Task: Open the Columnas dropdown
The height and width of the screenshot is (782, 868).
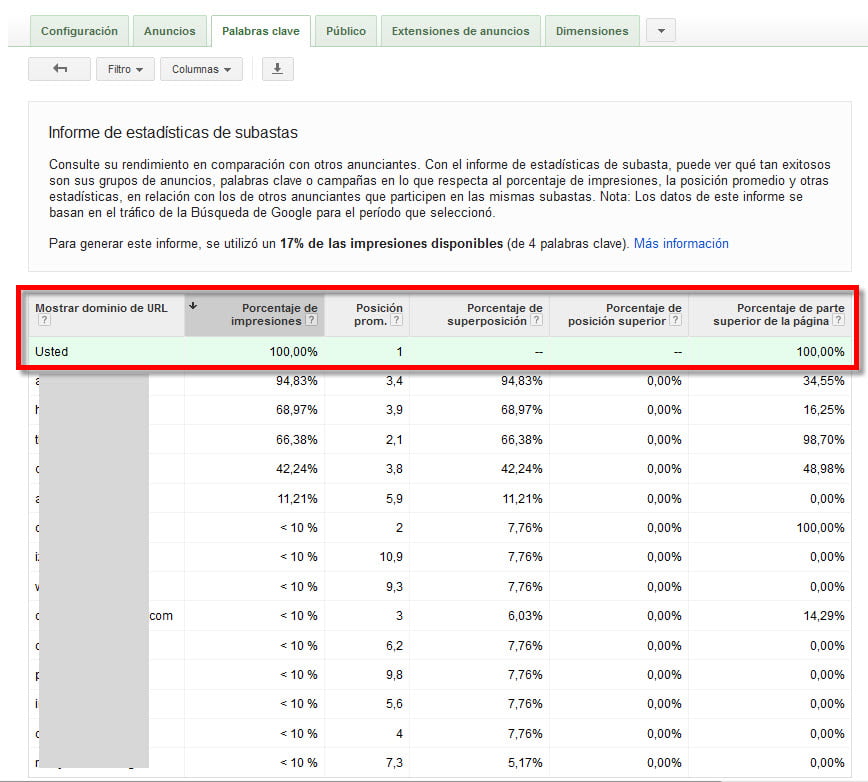Action: click(202, 69)
